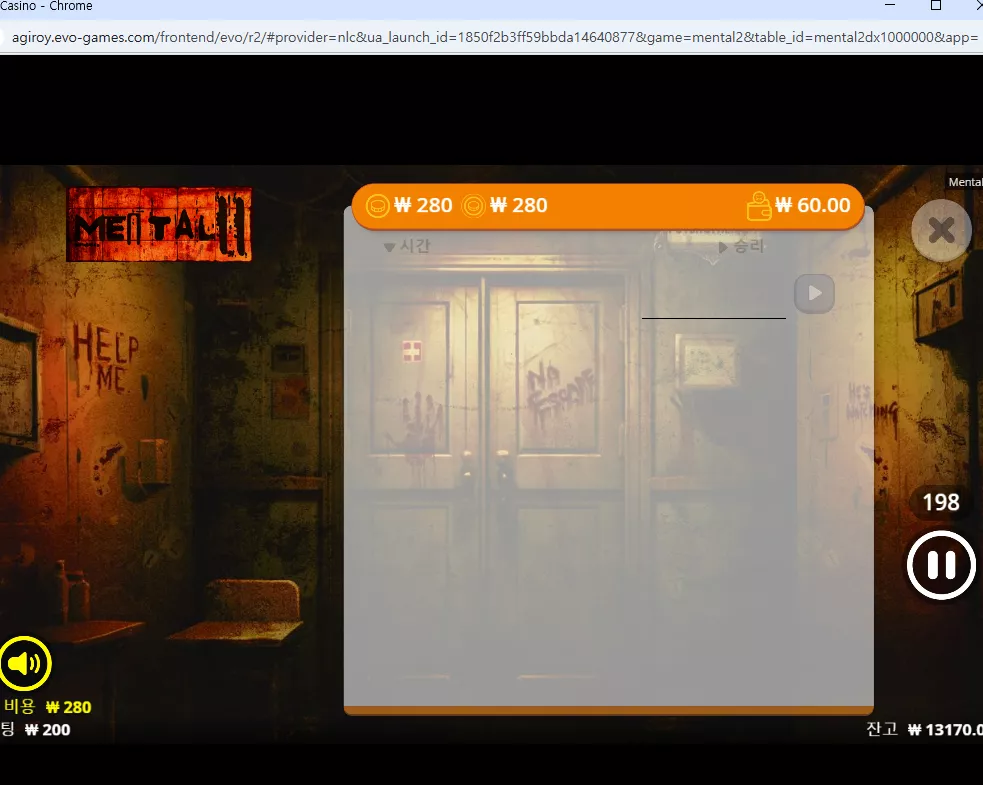The height and width of the screenshot is (785, 983).
Task: Click the 비용 ₩ 280 cost display
Action: (x=48, y=707)
